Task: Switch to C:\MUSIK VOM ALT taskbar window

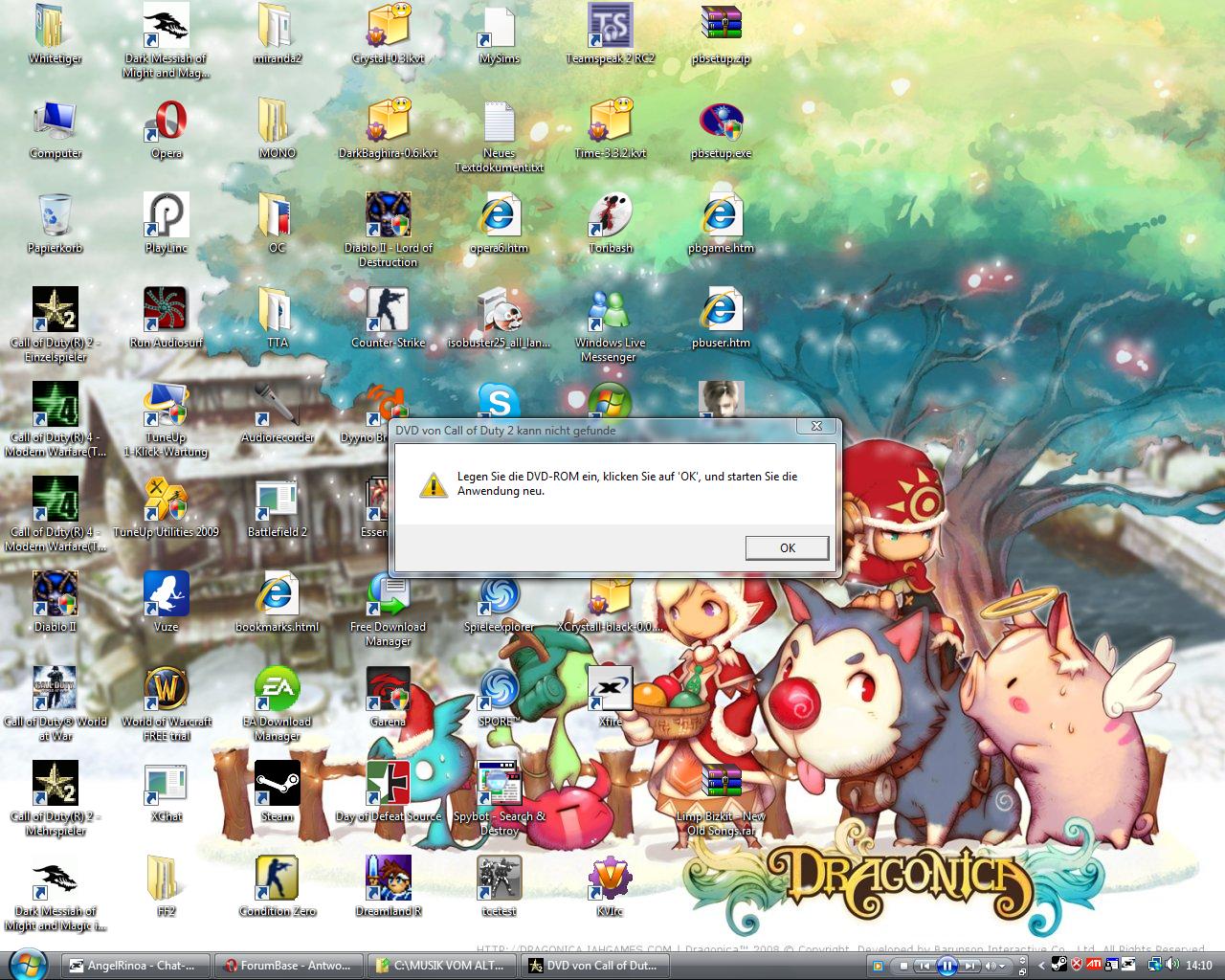Action: point(441,966)
